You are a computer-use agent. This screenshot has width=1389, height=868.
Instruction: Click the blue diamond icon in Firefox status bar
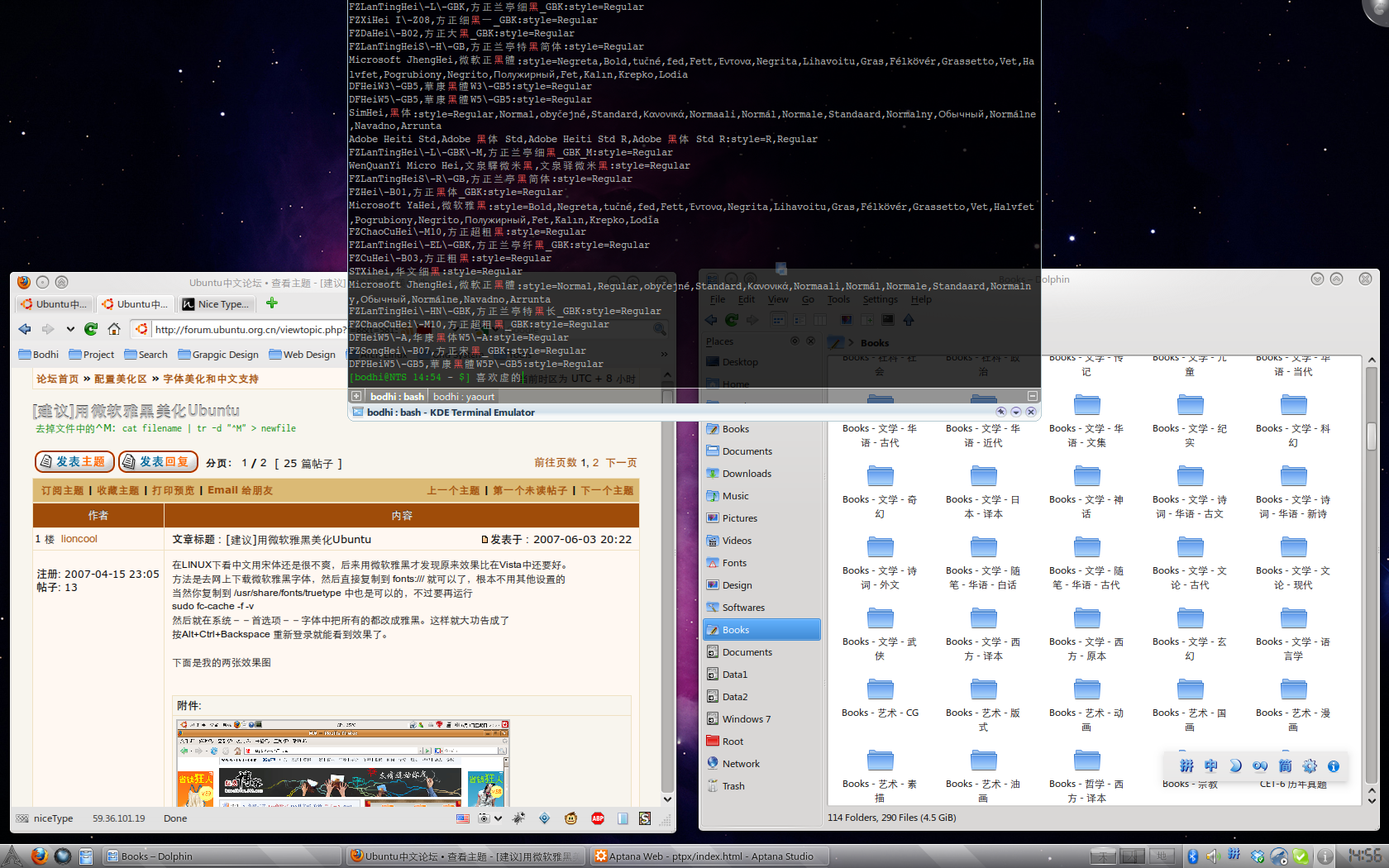pyautogui.click(x=544, y=818)
